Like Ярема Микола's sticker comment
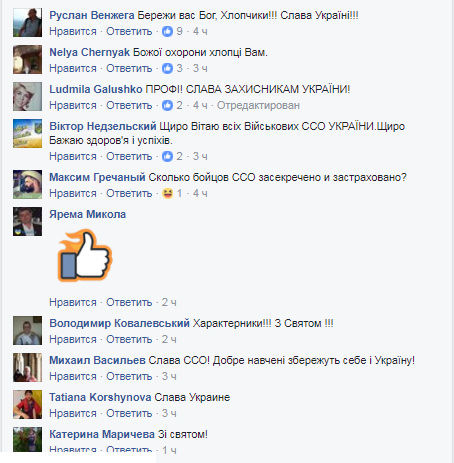 (x=73, y=302)
